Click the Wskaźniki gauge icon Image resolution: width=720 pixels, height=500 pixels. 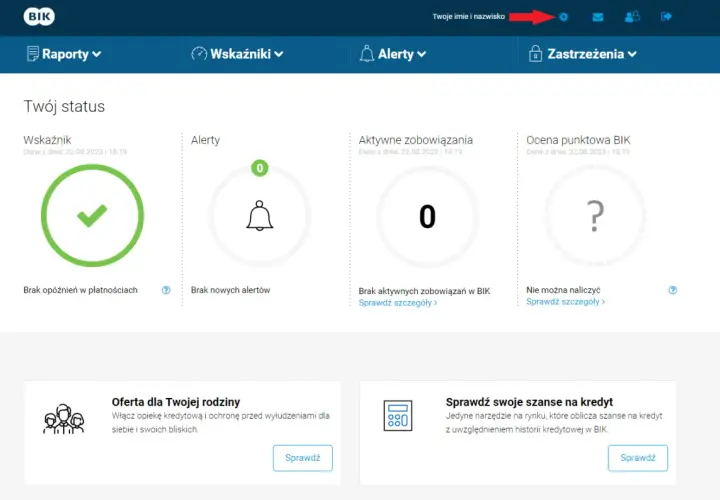[x=199, y=54]
